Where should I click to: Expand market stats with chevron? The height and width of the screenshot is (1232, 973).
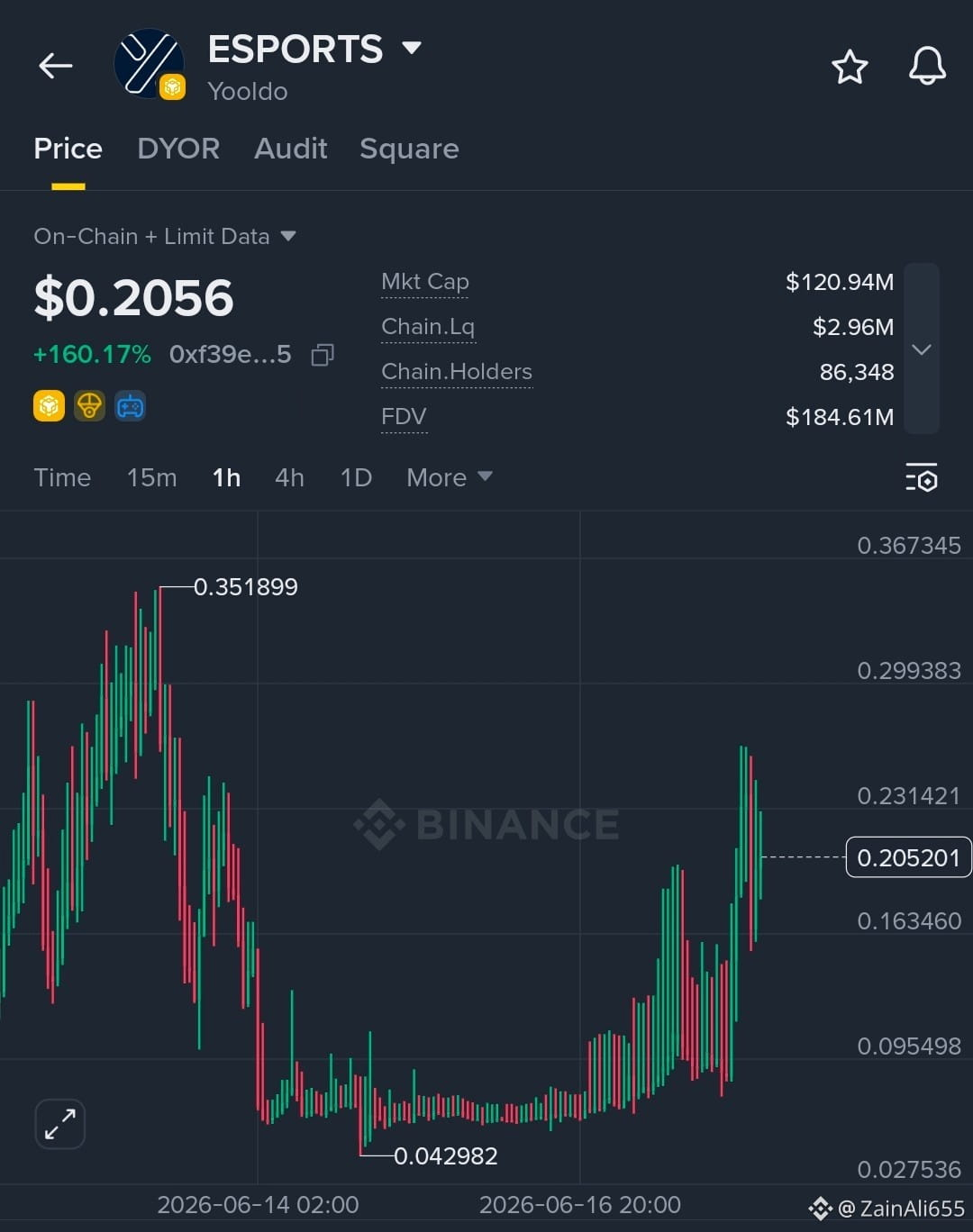pyautogui.click(x=922, y=349)
